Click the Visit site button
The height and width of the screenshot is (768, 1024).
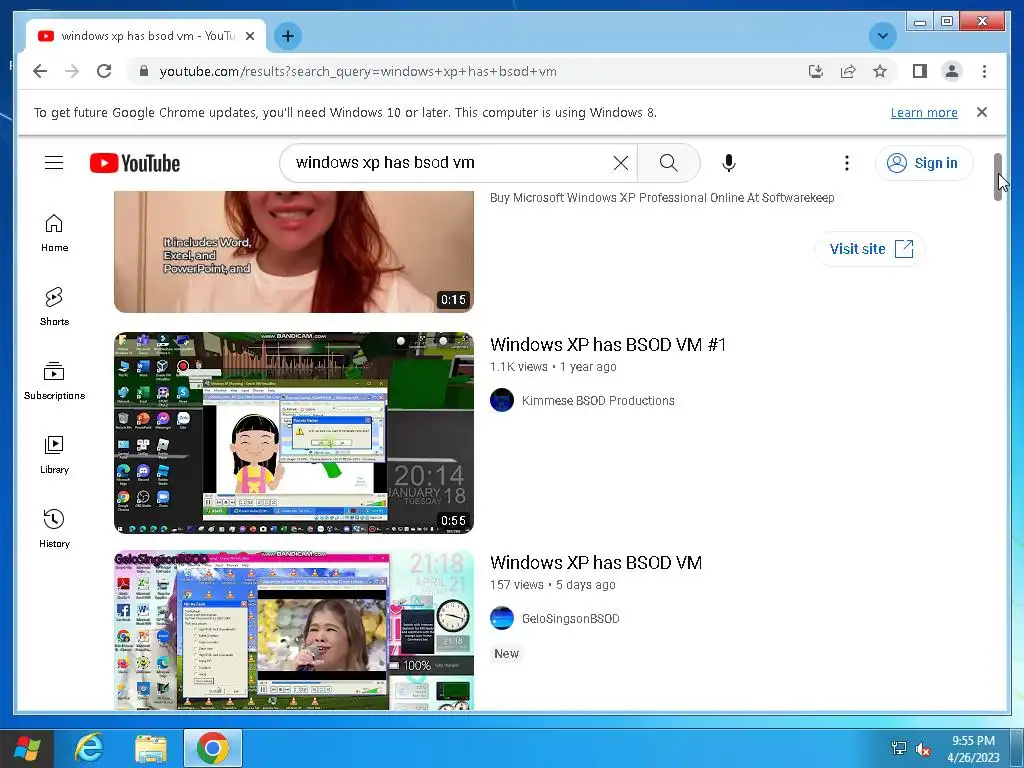tap(870, 249)
